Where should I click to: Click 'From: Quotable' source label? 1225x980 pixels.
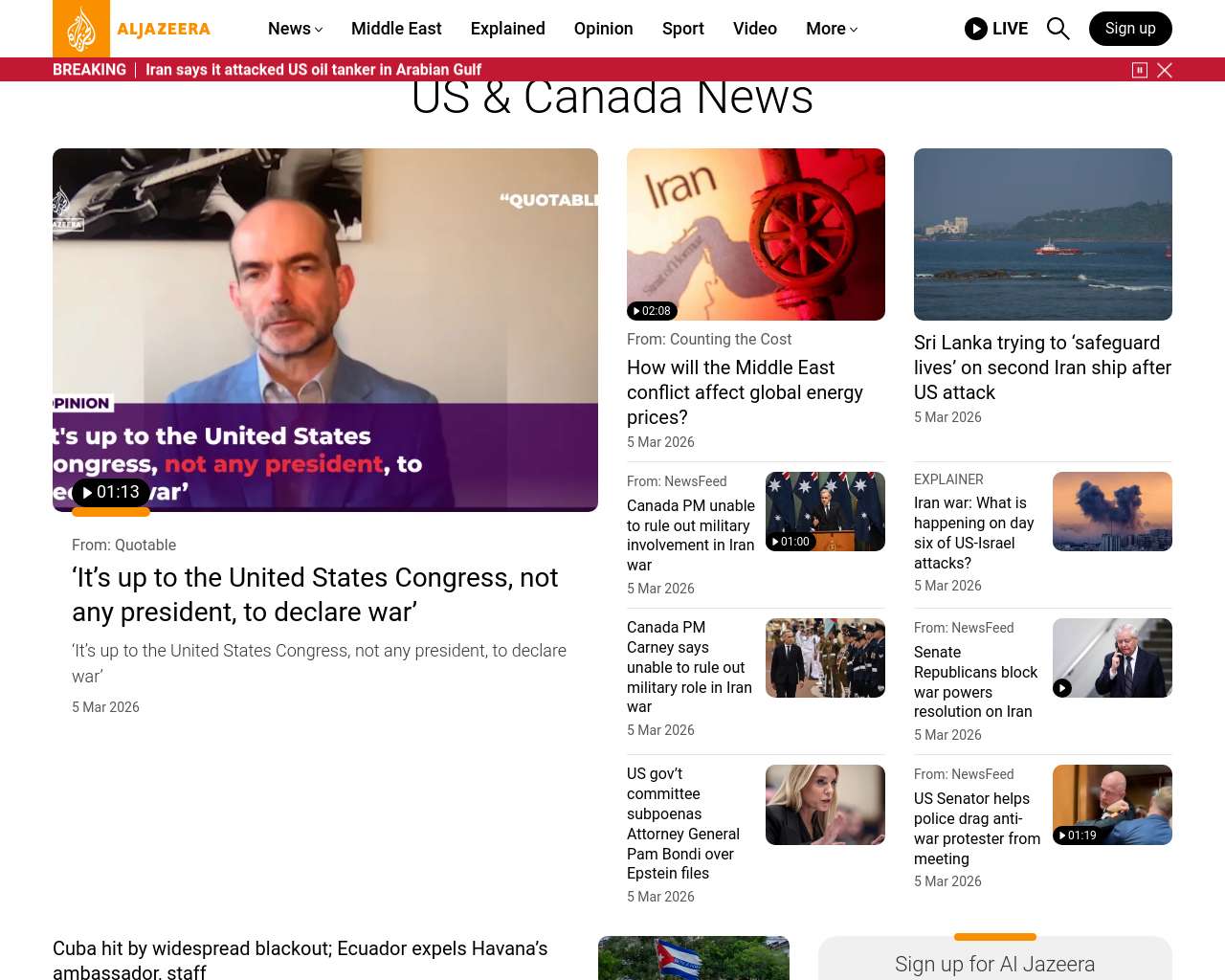(x=123, y=545)
